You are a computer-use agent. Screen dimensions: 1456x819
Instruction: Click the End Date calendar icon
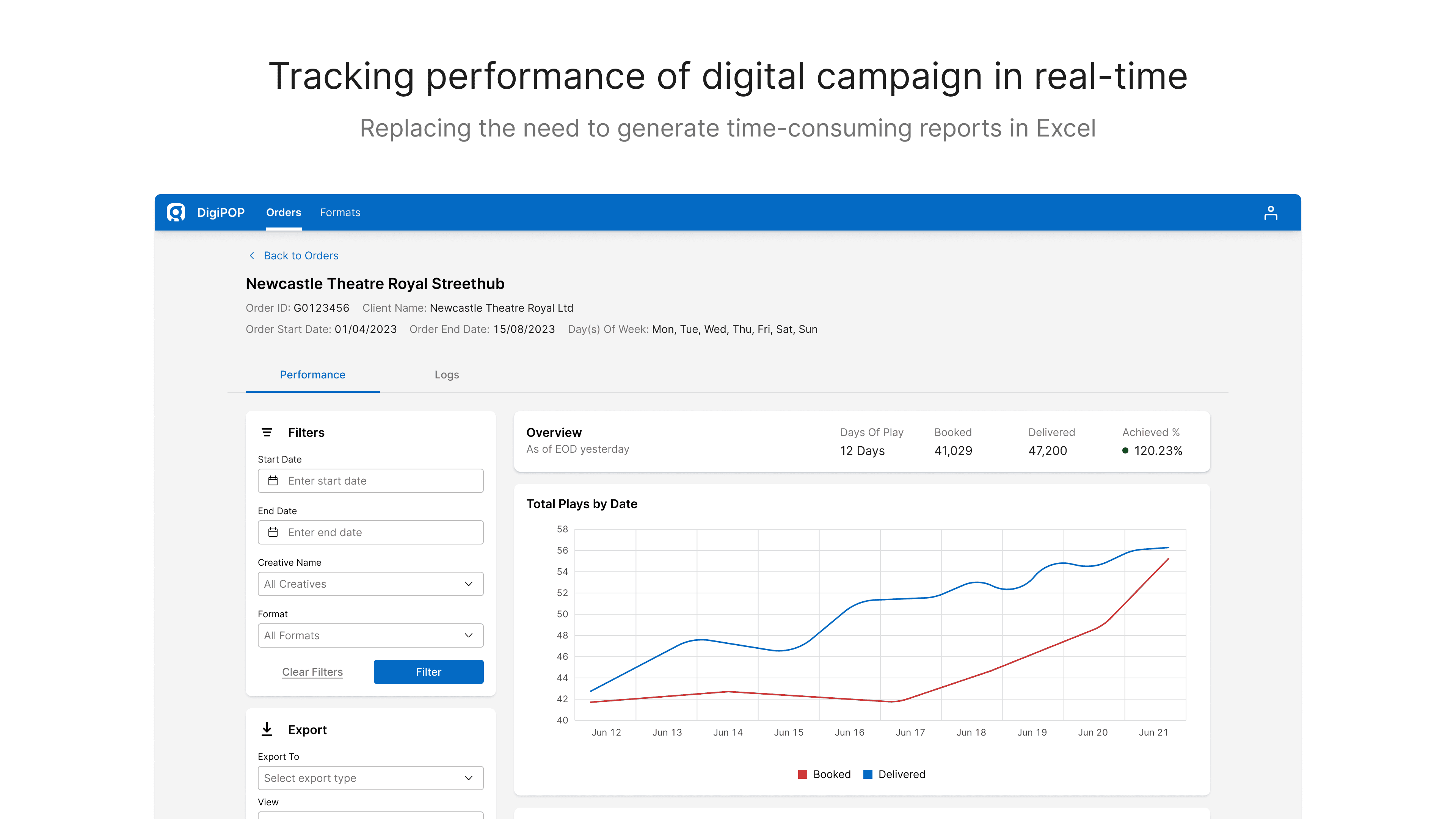(x=273, y=532)
